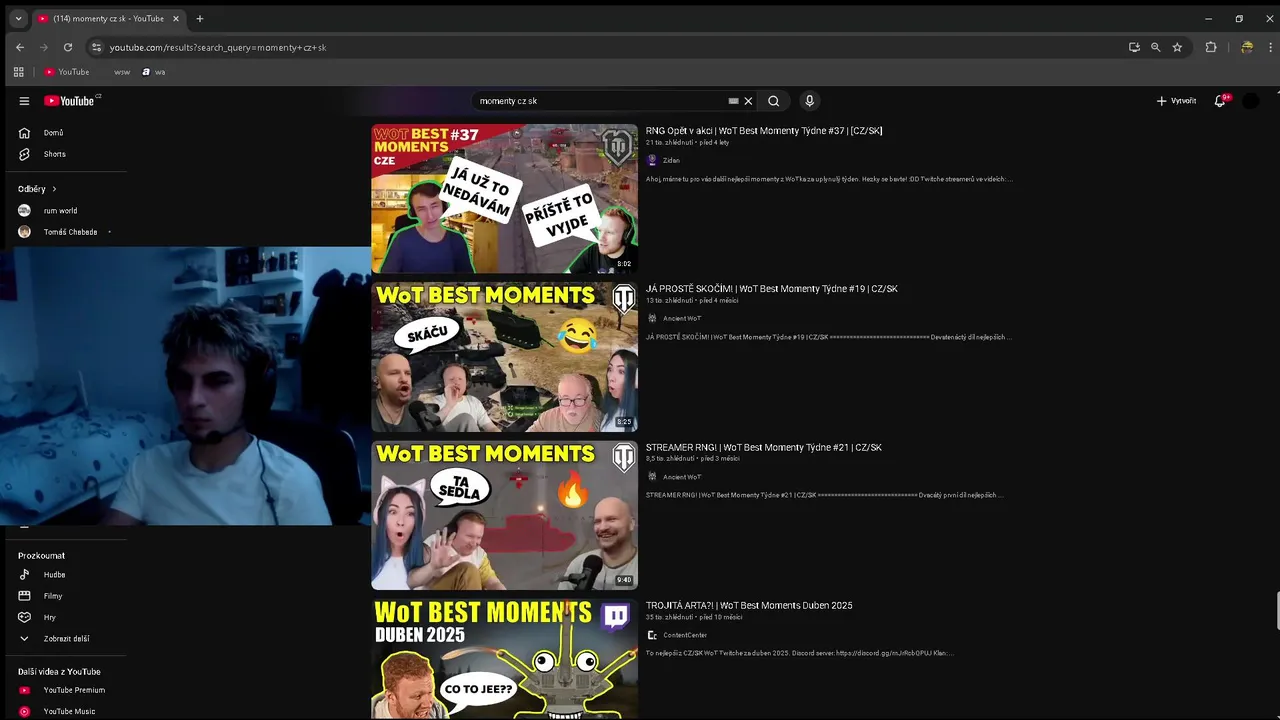This screenshot has height=720, width=1280.
Task: Open the SKÁČU WoT Best Moments thumbnail
Action: click(x=504, y=357)
